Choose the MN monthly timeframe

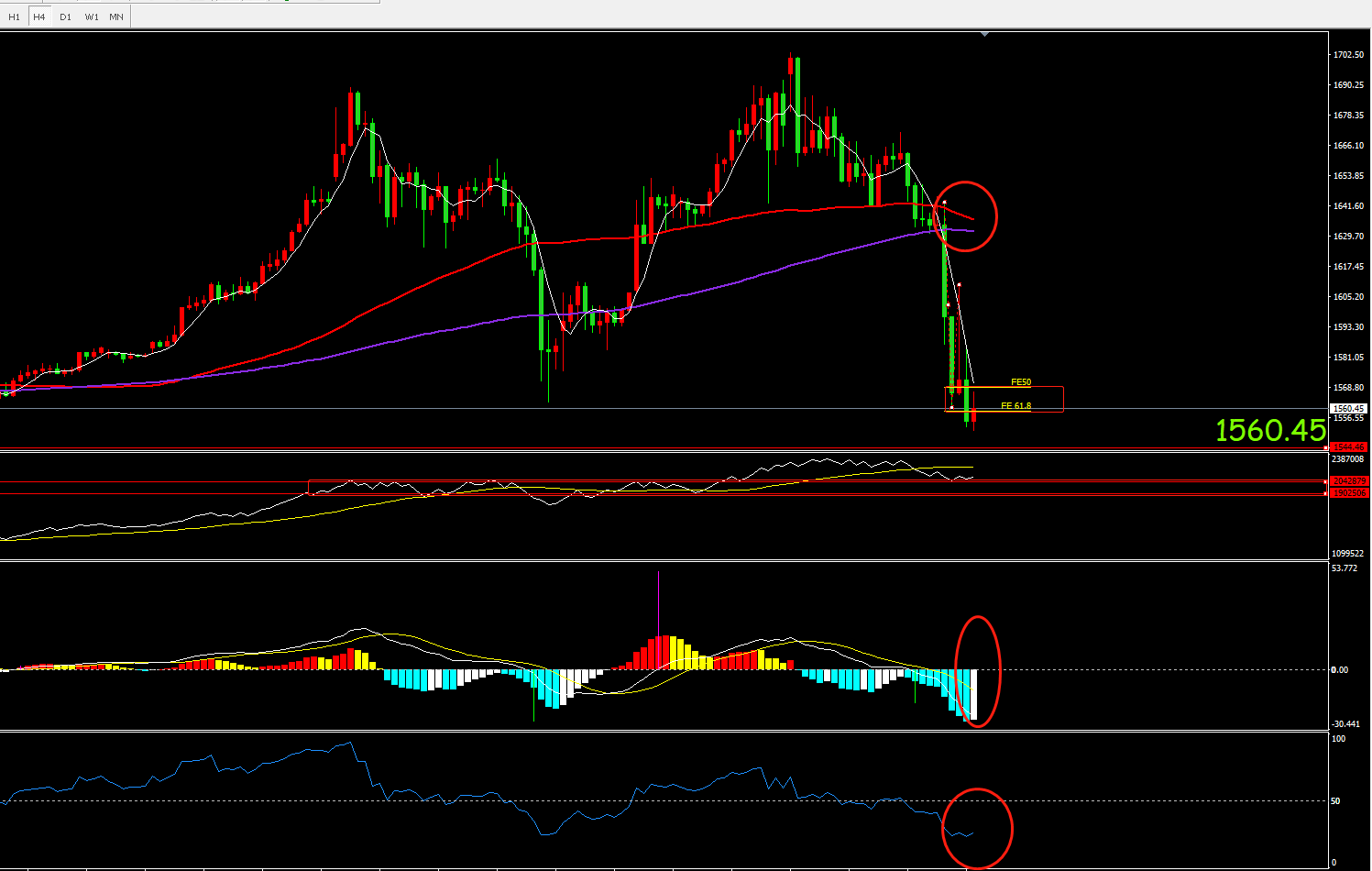coord(116,17)
